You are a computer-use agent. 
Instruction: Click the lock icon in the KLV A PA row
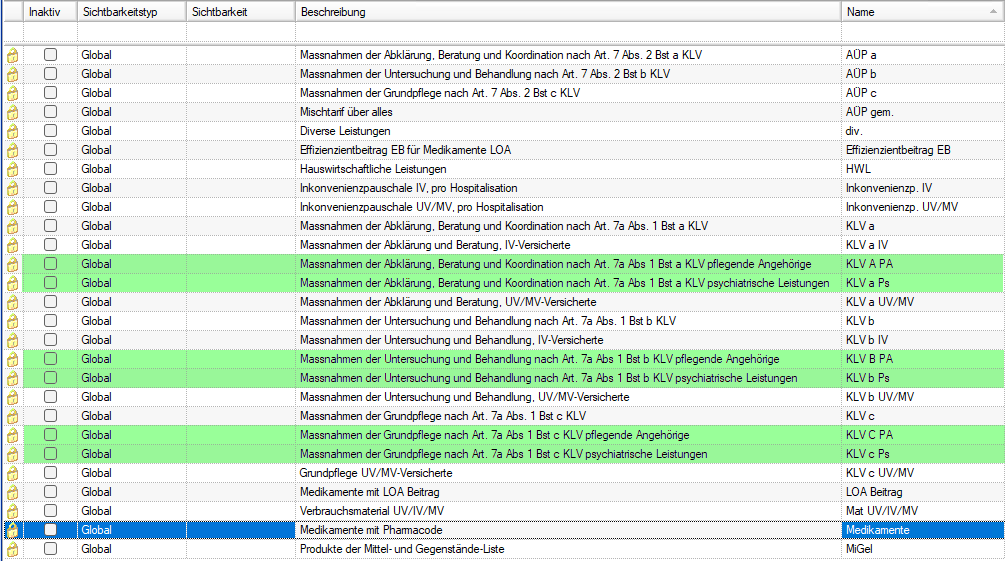pos(13,265)
